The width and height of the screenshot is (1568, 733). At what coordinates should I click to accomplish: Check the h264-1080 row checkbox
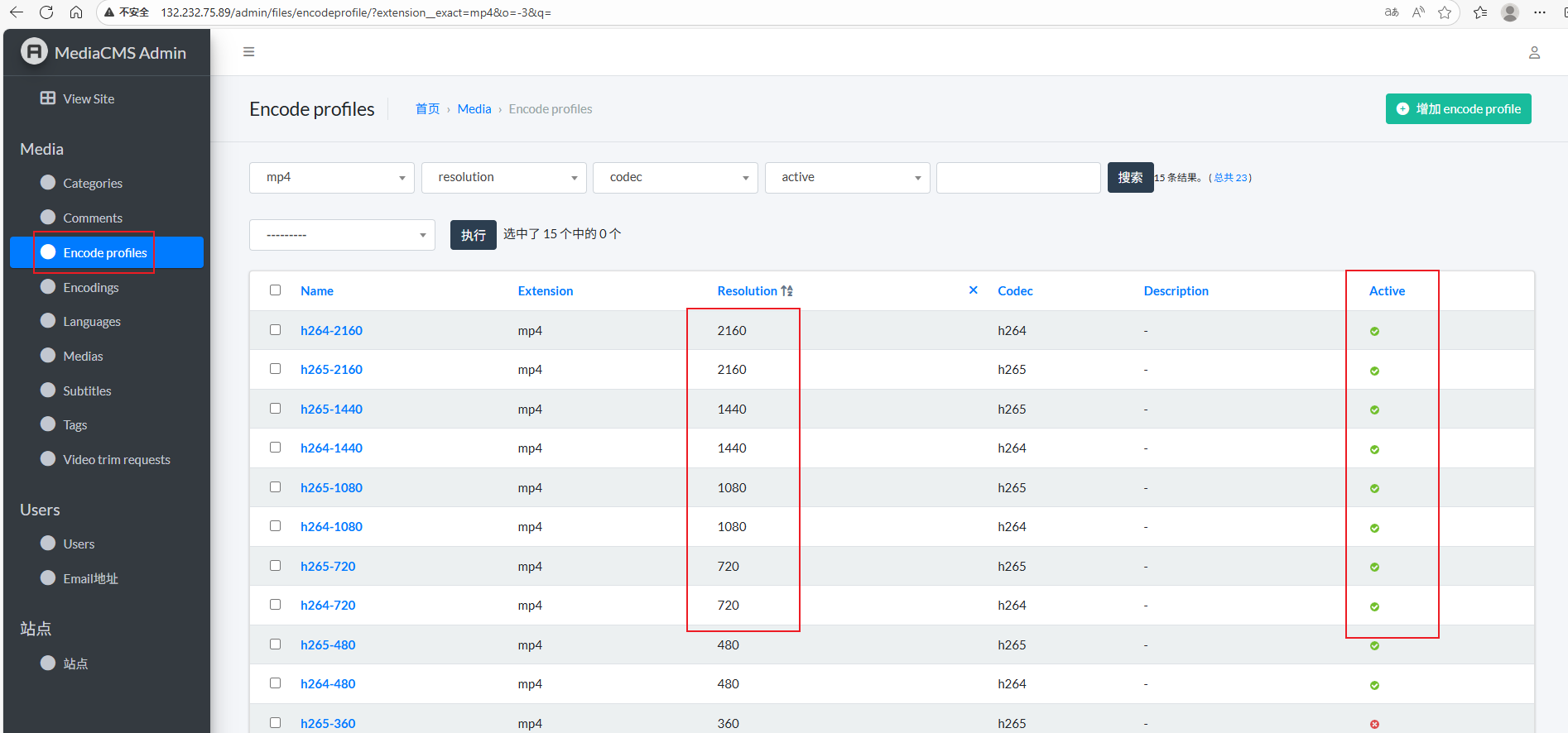click(275, 525)
